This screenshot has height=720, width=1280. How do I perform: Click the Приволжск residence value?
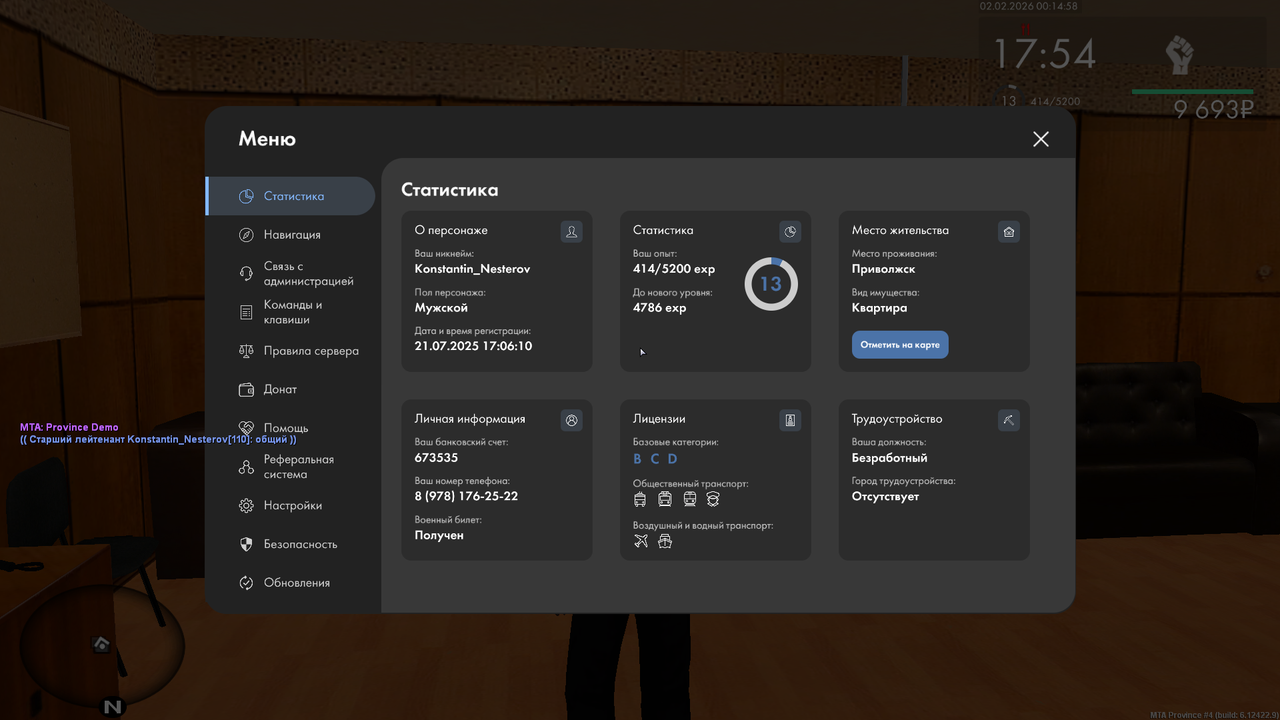pos(884,269)
